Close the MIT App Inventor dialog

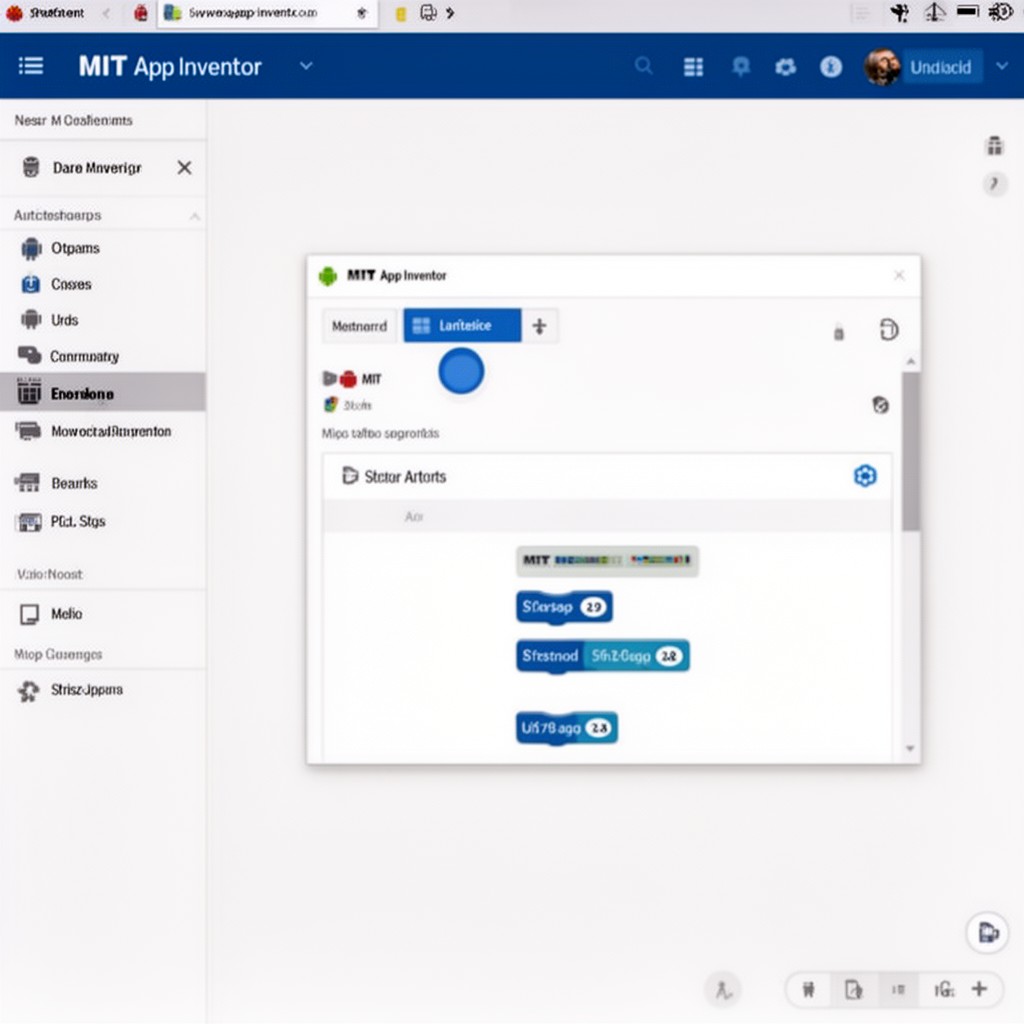(899, 275)
